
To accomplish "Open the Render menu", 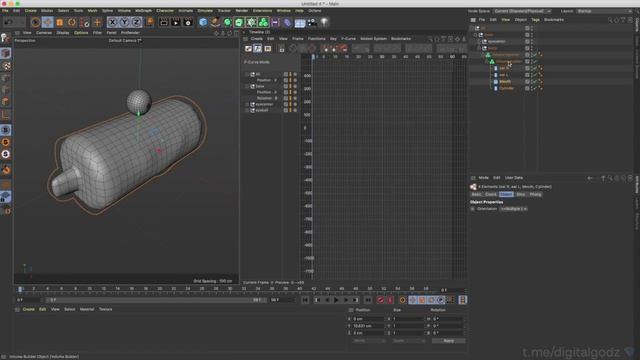I will (x=242, y=11).
